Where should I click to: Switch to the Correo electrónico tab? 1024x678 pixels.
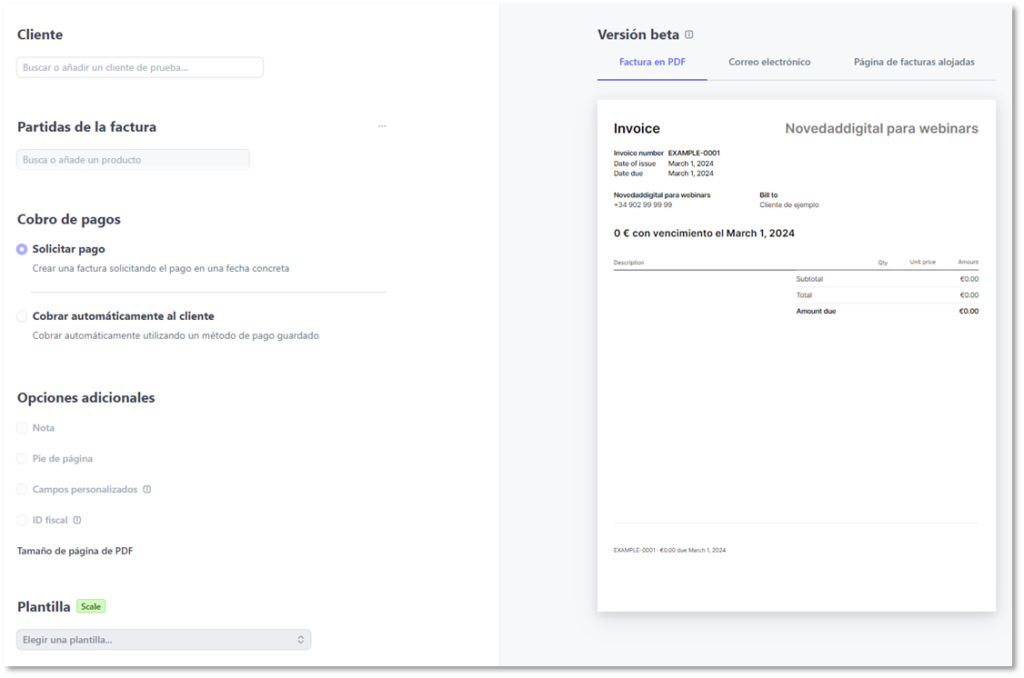(x=769, y=62)
